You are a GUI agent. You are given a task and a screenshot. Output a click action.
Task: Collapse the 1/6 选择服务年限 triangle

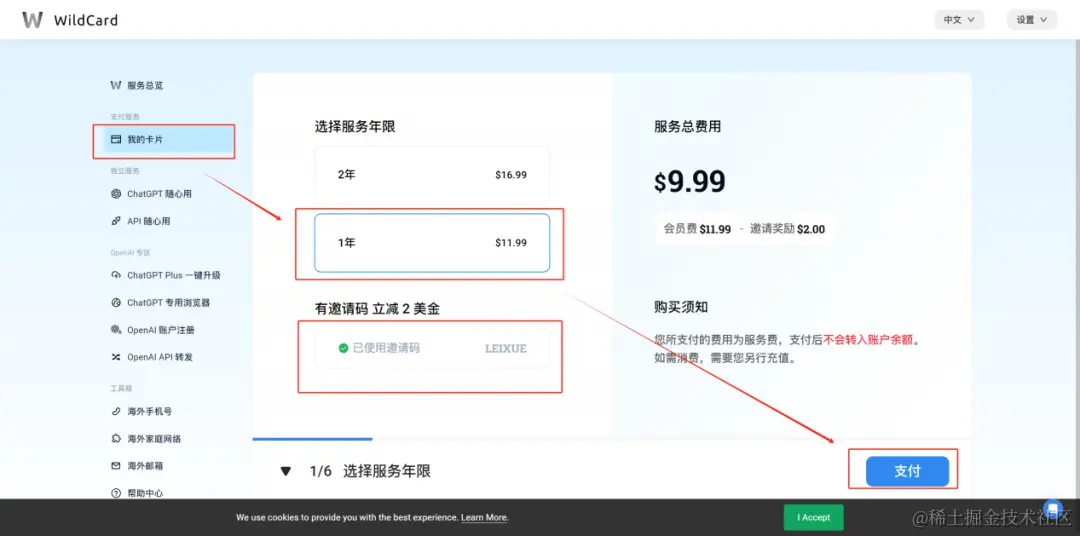pyautogui.click(x=286, y=472)
